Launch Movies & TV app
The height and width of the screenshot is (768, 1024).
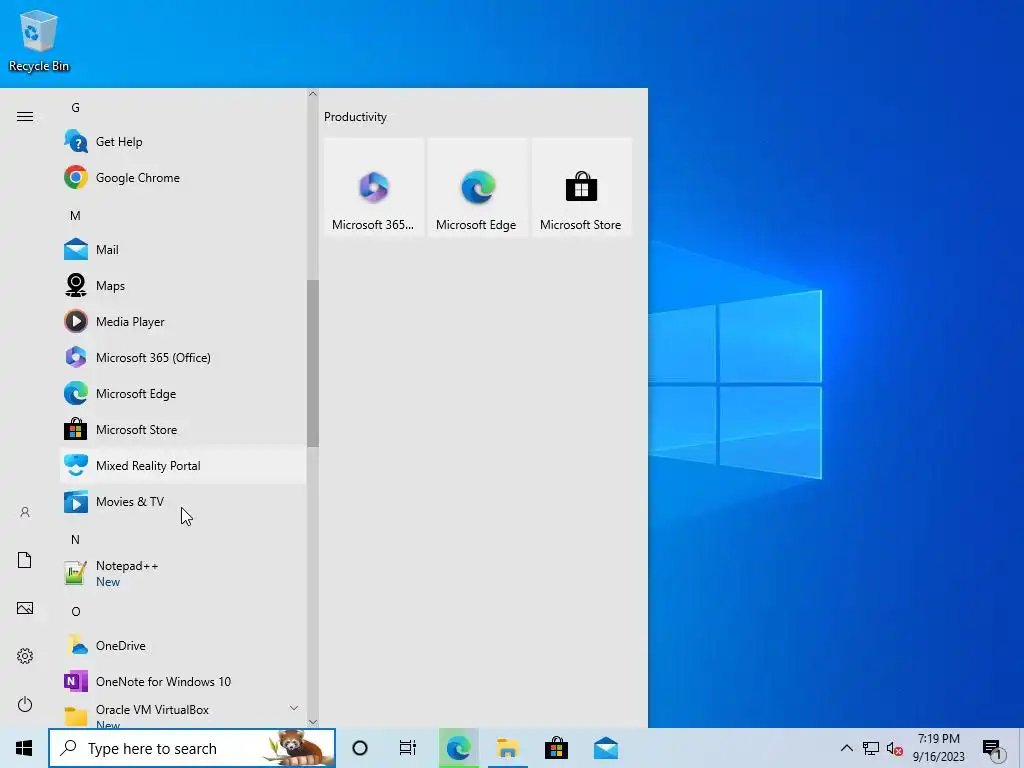pos(183,502)
